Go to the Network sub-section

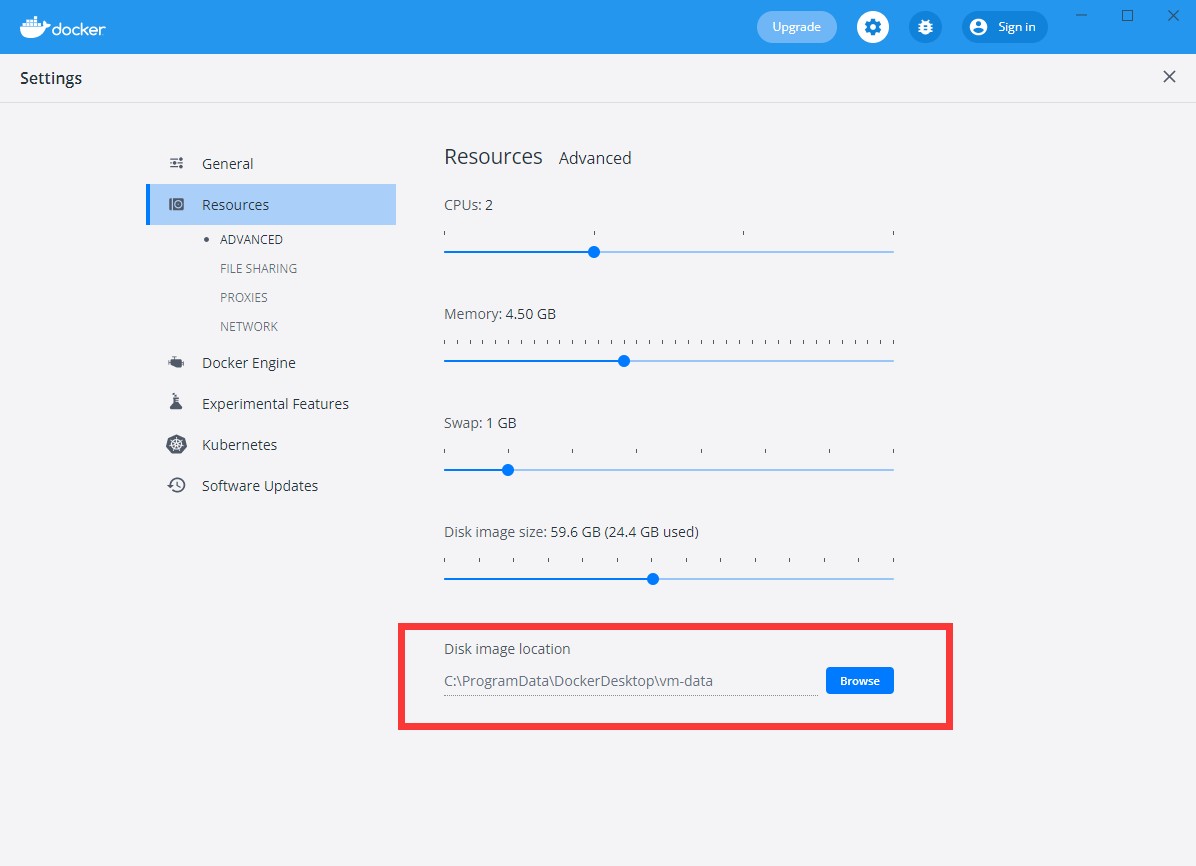click(249, 326)
